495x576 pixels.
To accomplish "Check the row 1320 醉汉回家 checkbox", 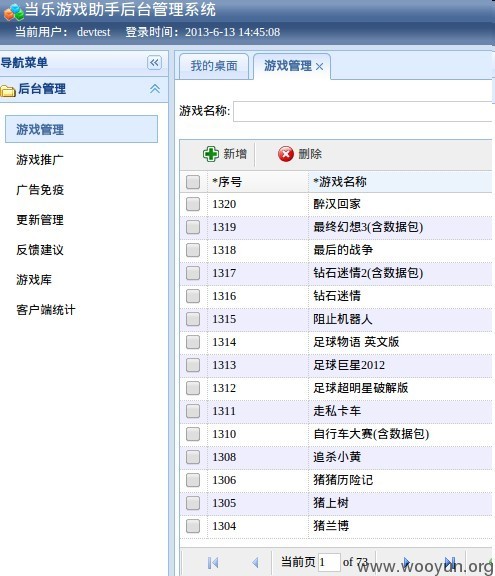I will tap(193, 204).
